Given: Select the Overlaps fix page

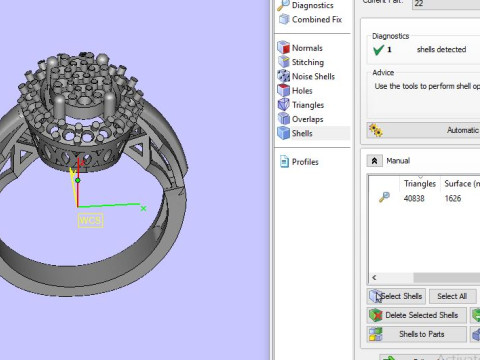Looking at the screenshot, I should pos(300,119).
